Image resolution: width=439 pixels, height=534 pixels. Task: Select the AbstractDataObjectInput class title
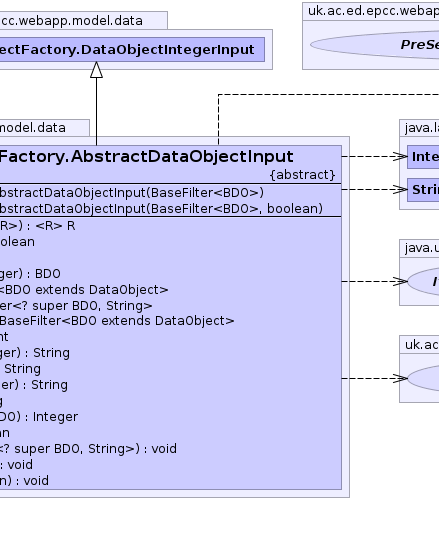146,157
